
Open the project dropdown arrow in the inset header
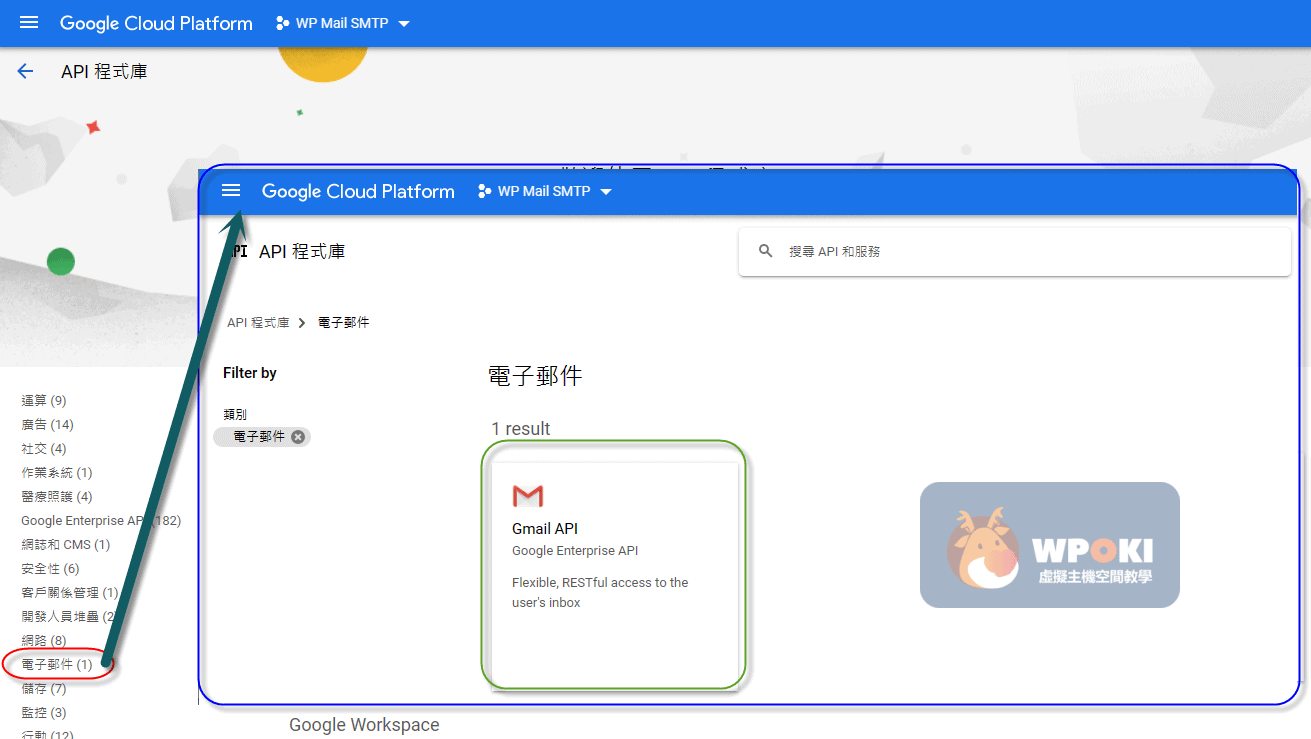coord(605,192)
